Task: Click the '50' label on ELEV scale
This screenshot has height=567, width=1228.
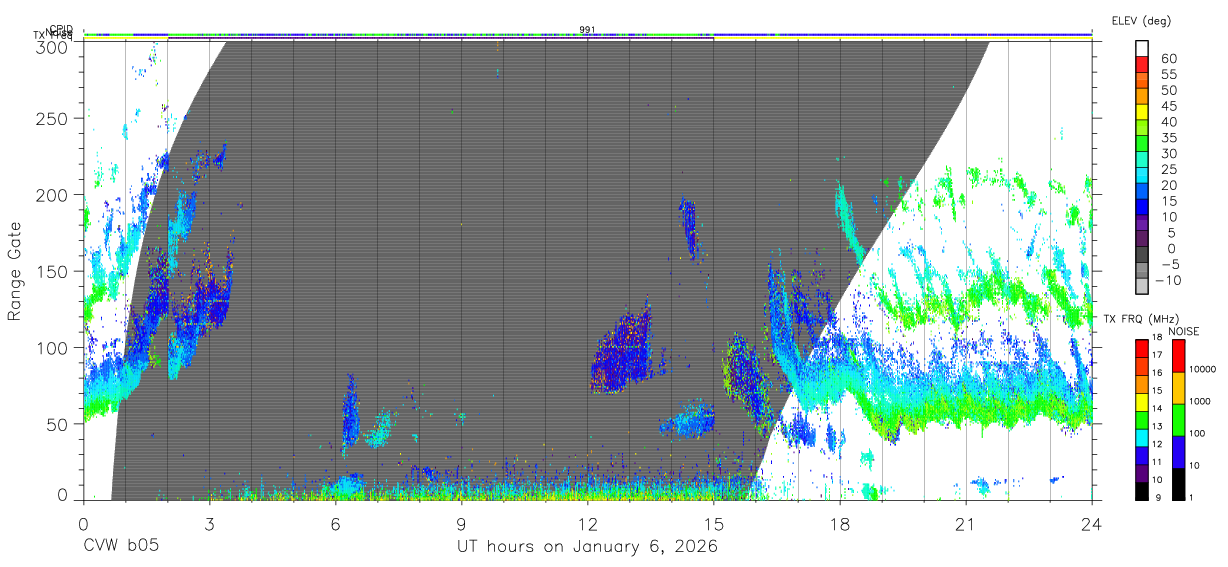Action: pos(1169,90)
